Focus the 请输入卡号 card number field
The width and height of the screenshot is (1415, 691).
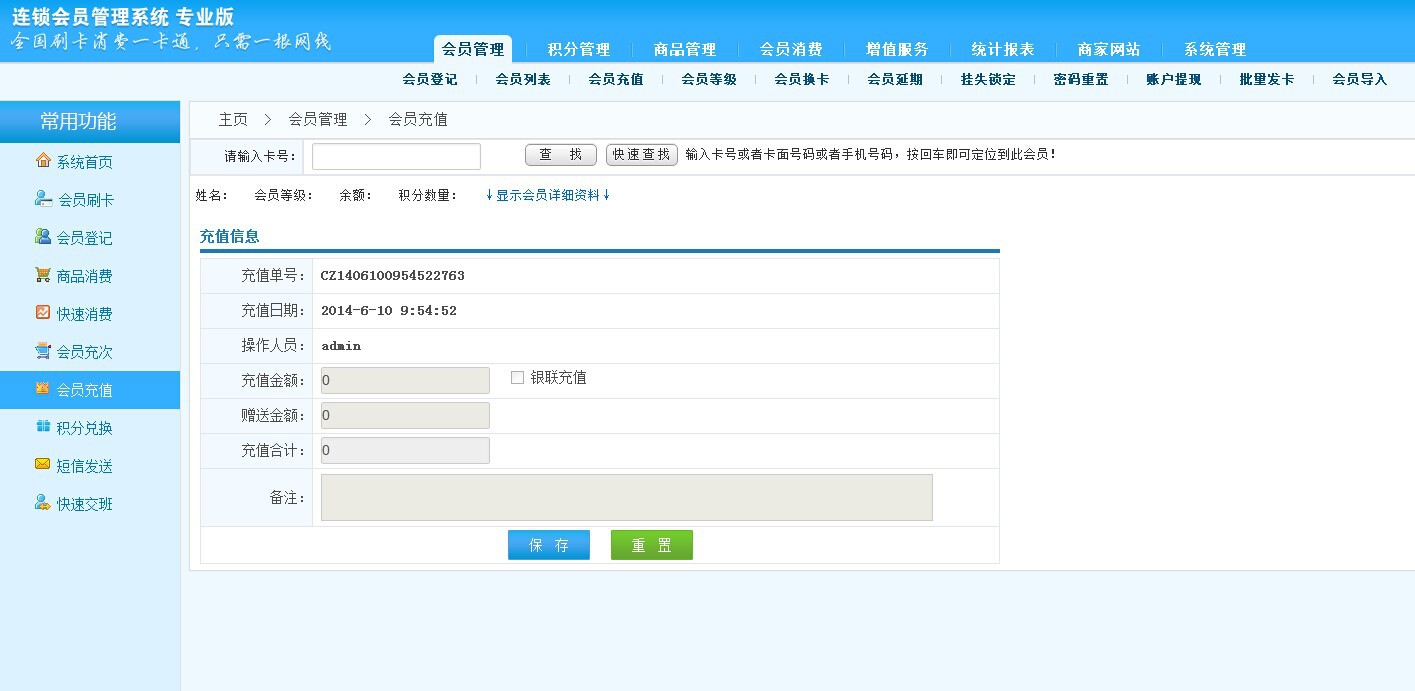(x=396, y=156)
